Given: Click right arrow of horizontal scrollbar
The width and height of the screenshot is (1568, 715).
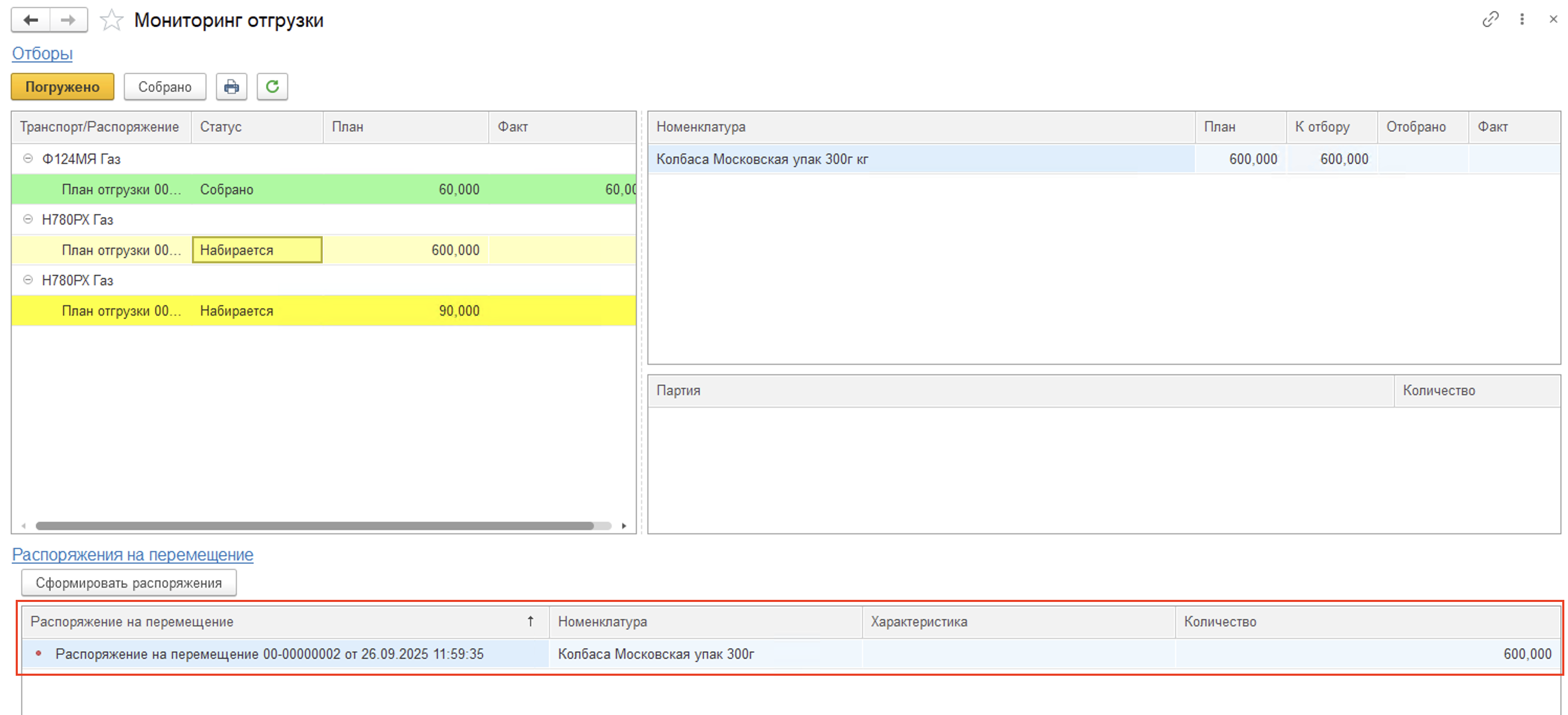Looking at the screenshot, I should pyautogui.click(x=624, y=526).
